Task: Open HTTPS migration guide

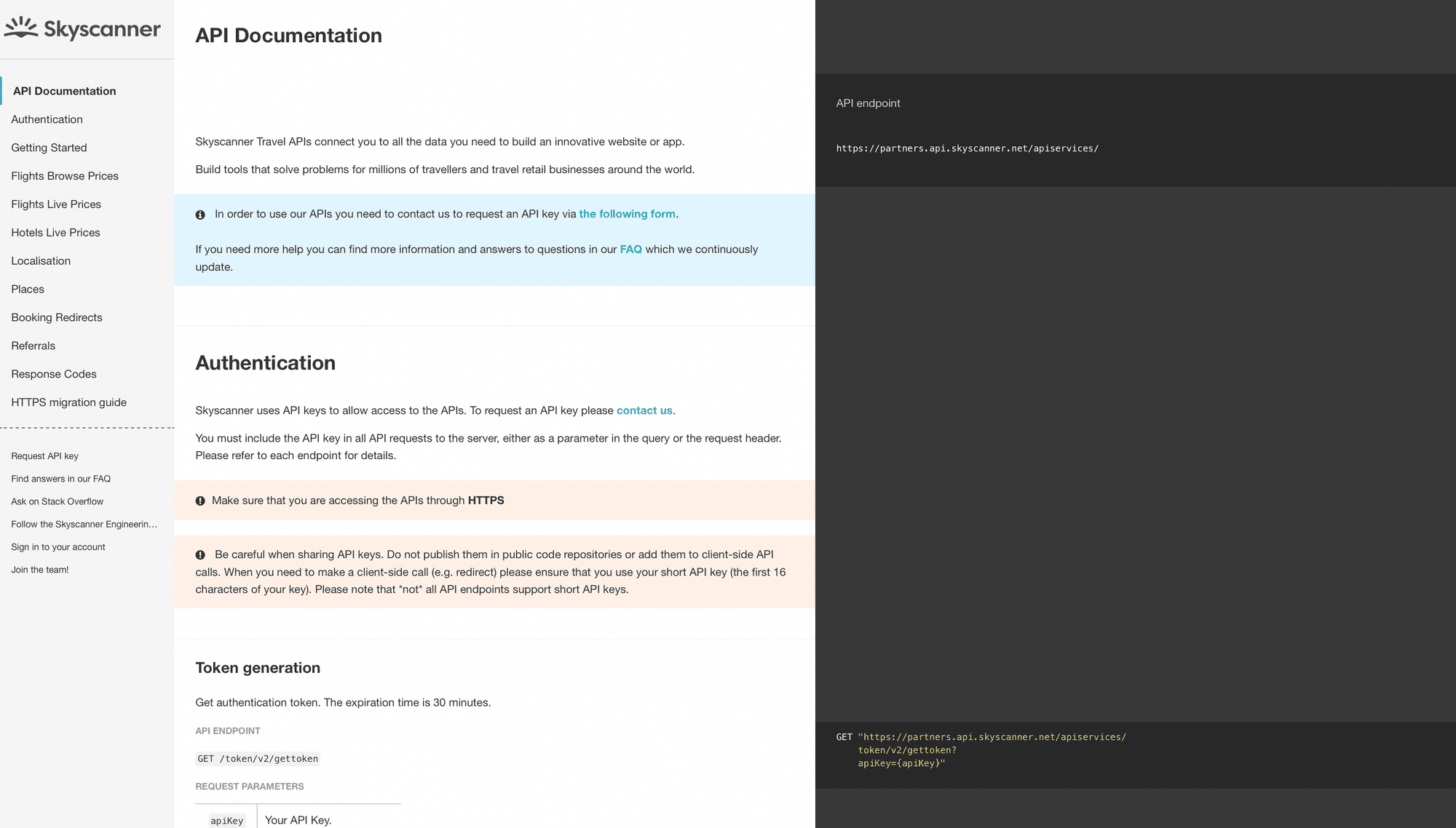Action: pyautogui.click(x=68, y=403)
